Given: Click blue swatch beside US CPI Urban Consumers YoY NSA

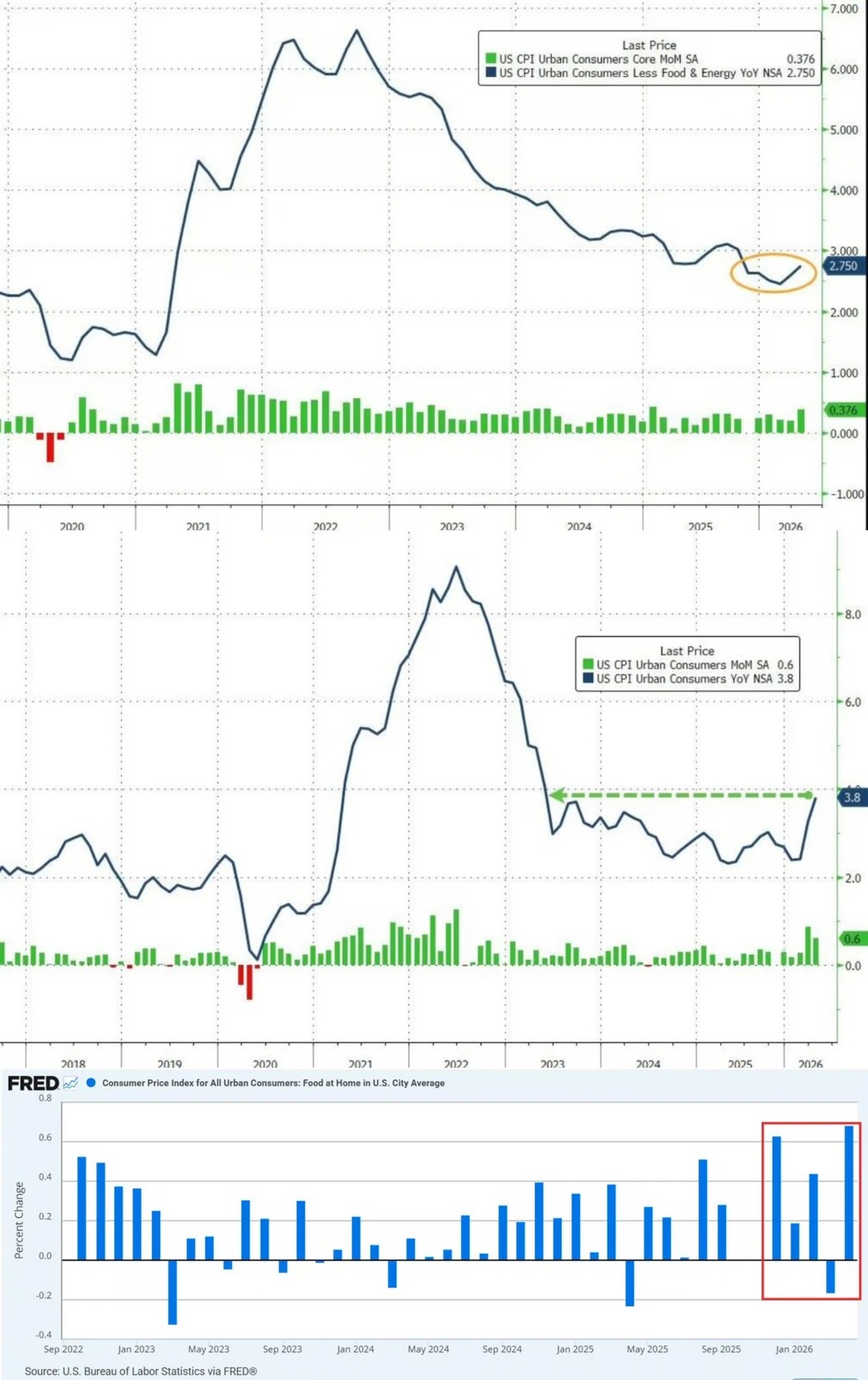Looking at the screenshot, I should click(x=588, y=678).
